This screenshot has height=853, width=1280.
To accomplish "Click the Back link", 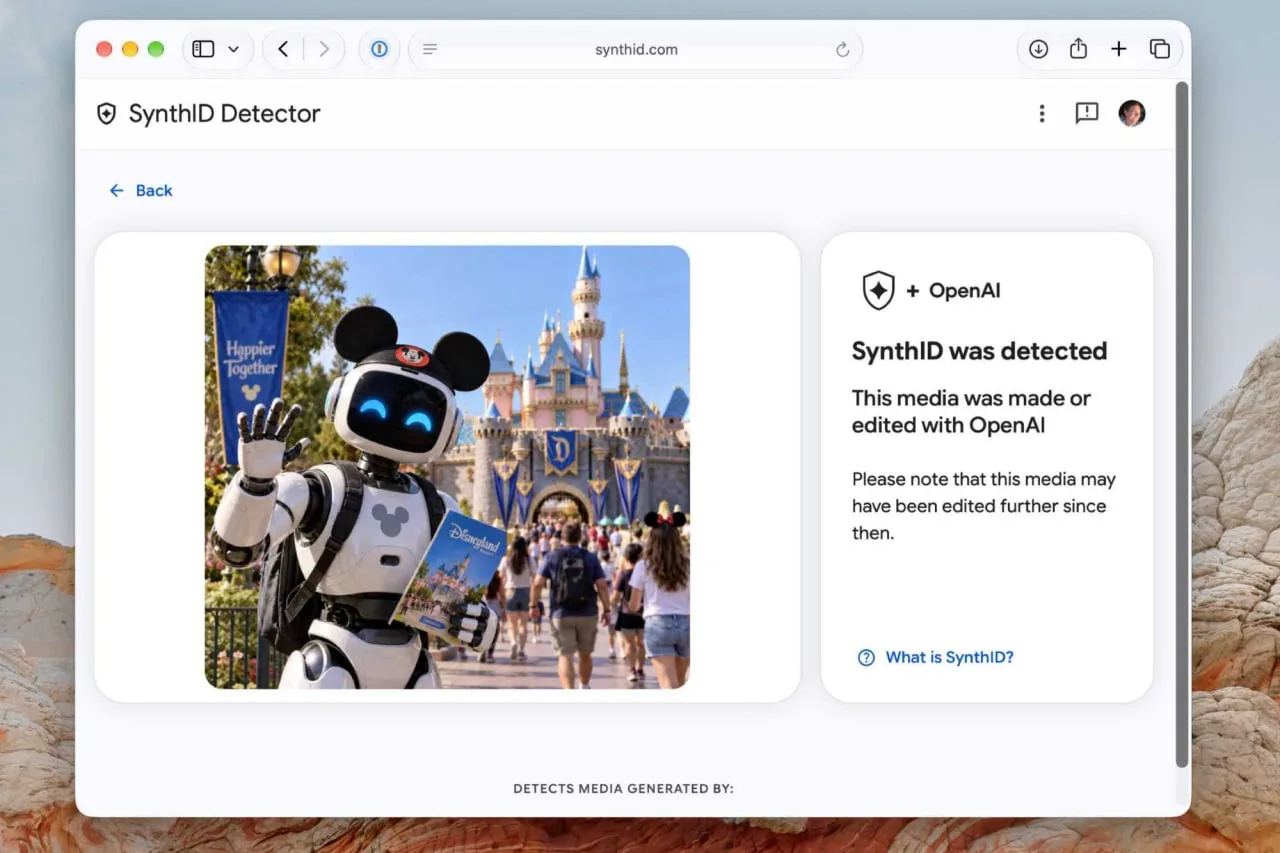I will 141,190.
